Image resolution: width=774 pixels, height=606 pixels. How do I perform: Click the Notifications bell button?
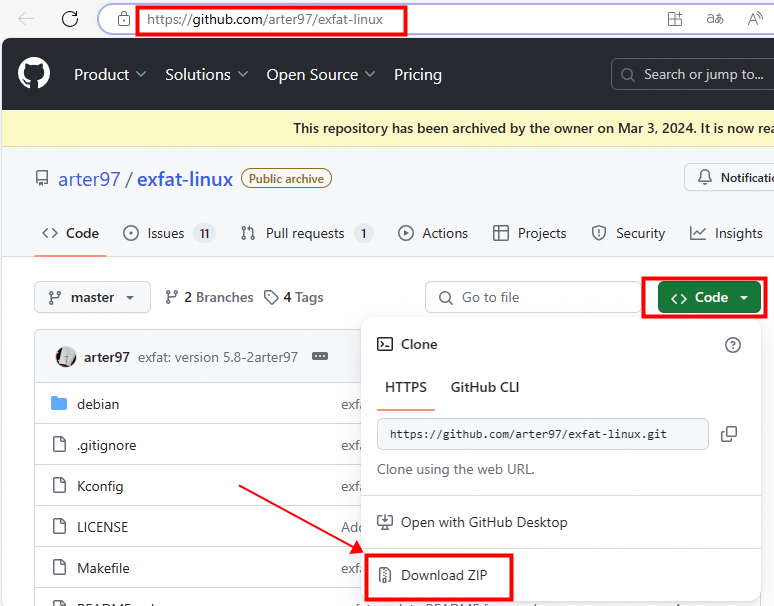point(729,177)
